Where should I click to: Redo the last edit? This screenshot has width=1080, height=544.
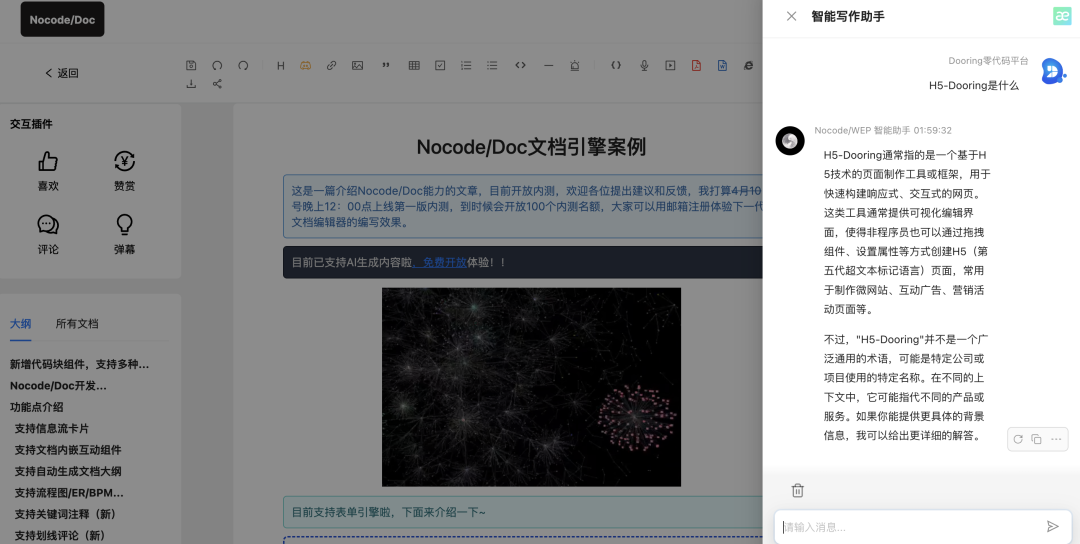click(243, 65)
